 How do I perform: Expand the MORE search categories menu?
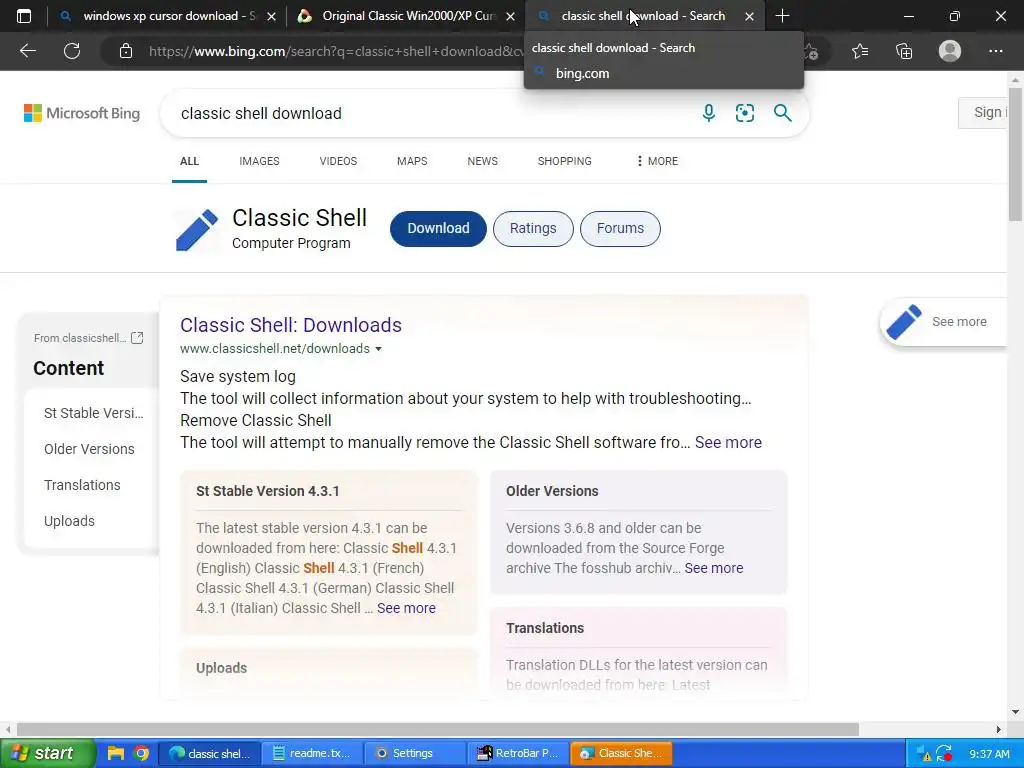(x=657, y=161)
